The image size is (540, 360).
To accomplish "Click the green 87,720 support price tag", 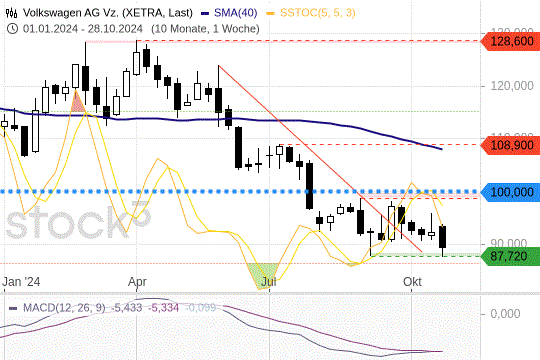I will (x=510, y=256).
